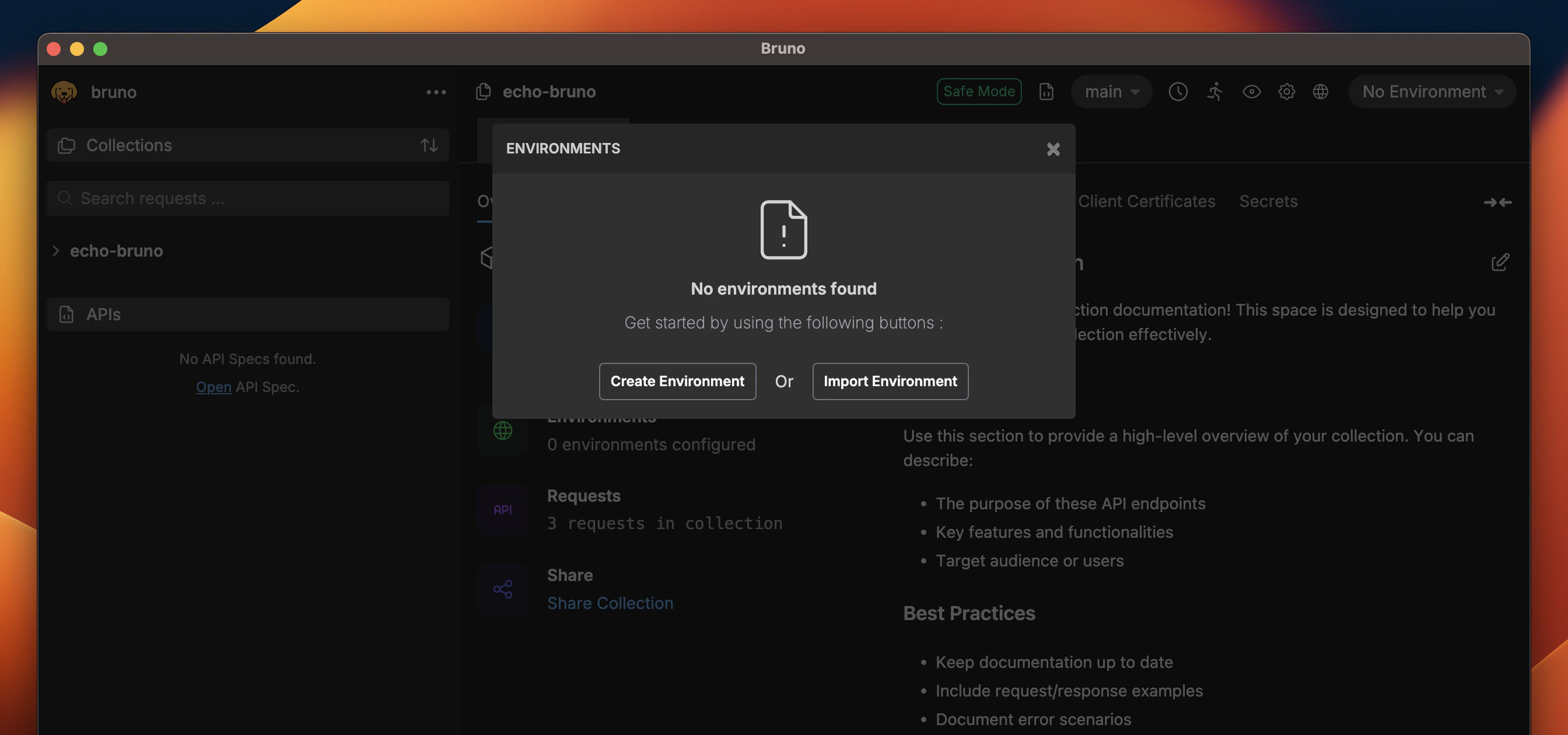Click the Share icon in the overview panel
The width and height of the screenshot is (1568, 735).
pyautogui.click(x=502, y=589)
